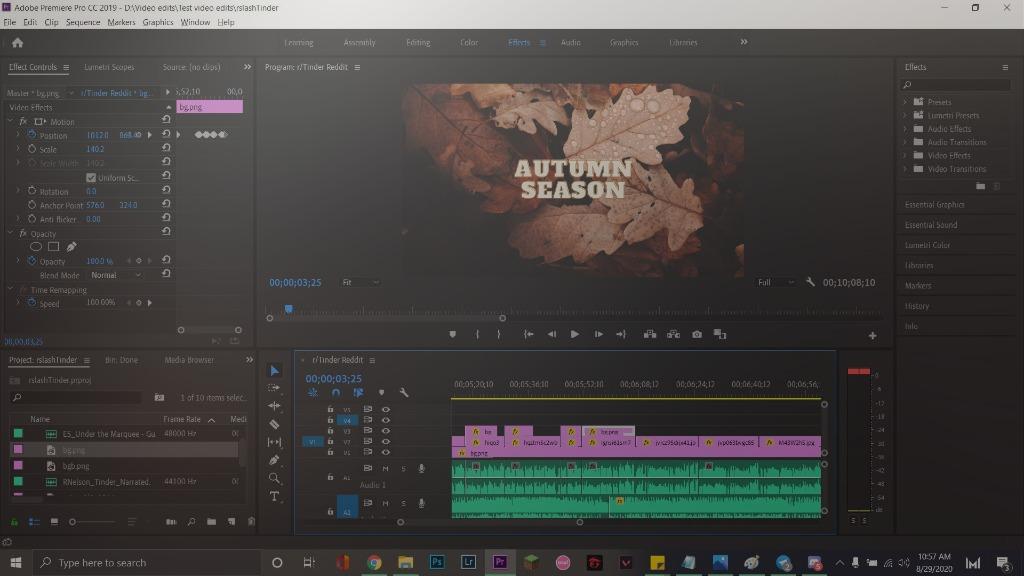Click the Export Frame camera icon

point(697,334)
